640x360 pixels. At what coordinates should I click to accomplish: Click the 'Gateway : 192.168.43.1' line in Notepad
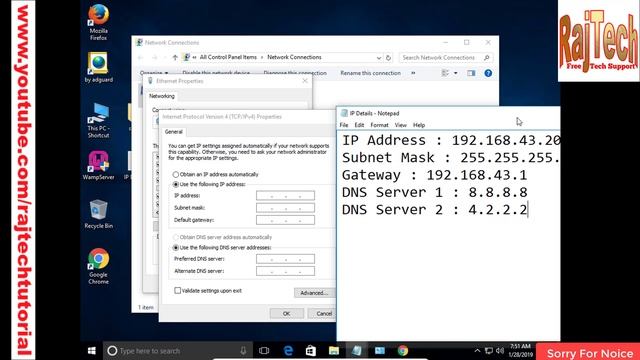[x=434, y=175]
